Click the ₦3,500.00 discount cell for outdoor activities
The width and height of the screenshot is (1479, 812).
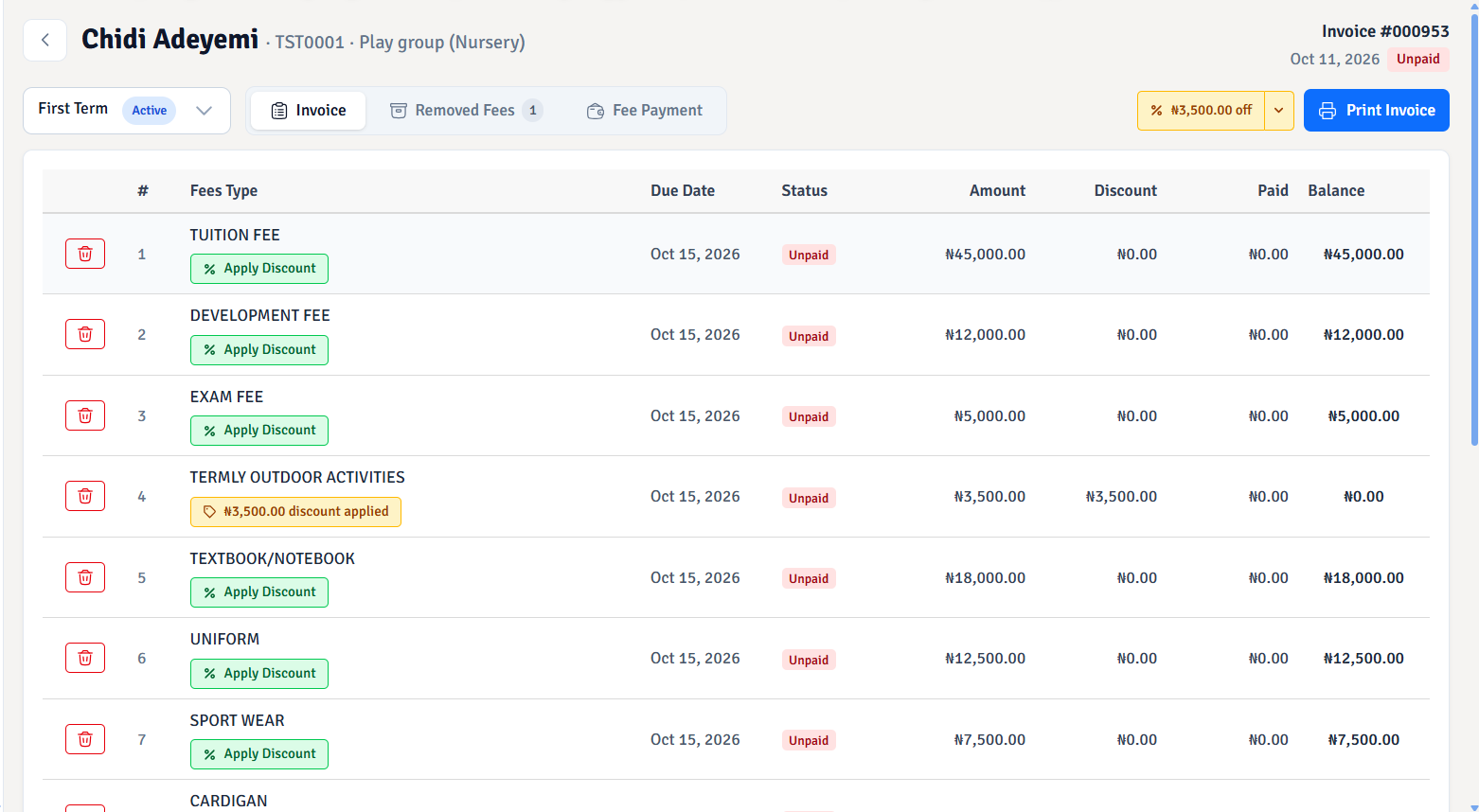pos(1121,496)
